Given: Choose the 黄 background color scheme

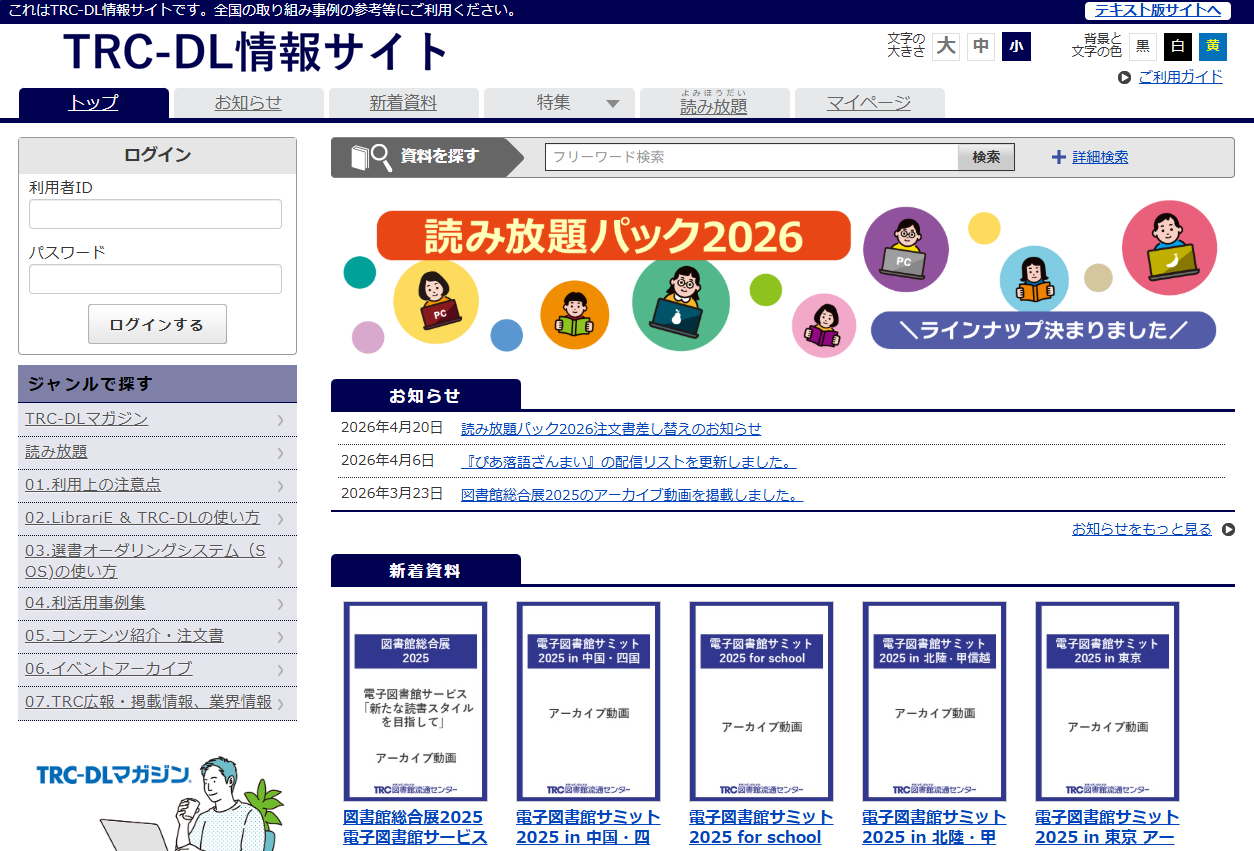Looking at the screenshot, I should [x=1213, y=46].
